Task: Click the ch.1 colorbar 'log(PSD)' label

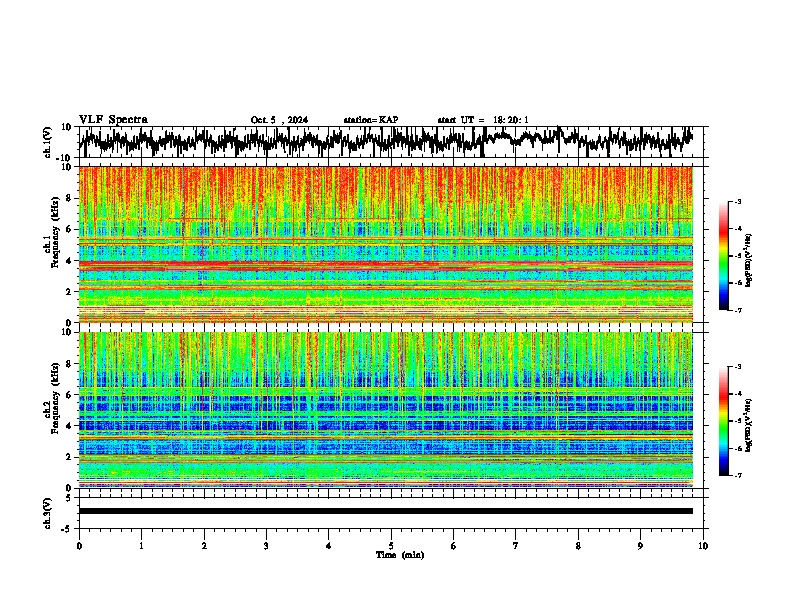Action: point(749,261)
